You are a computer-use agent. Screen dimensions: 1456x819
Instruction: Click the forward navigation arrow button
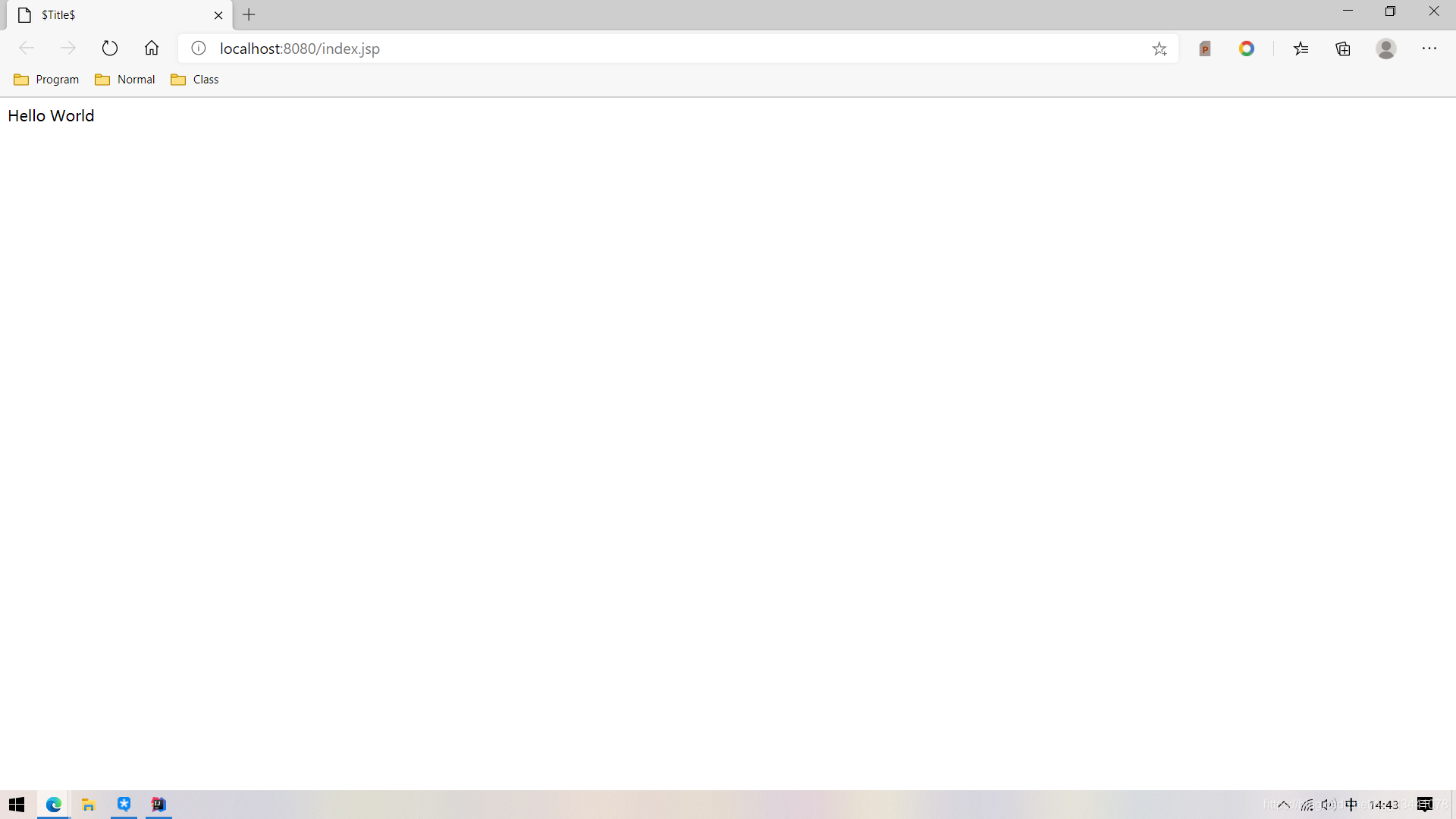tap(67, 48)
